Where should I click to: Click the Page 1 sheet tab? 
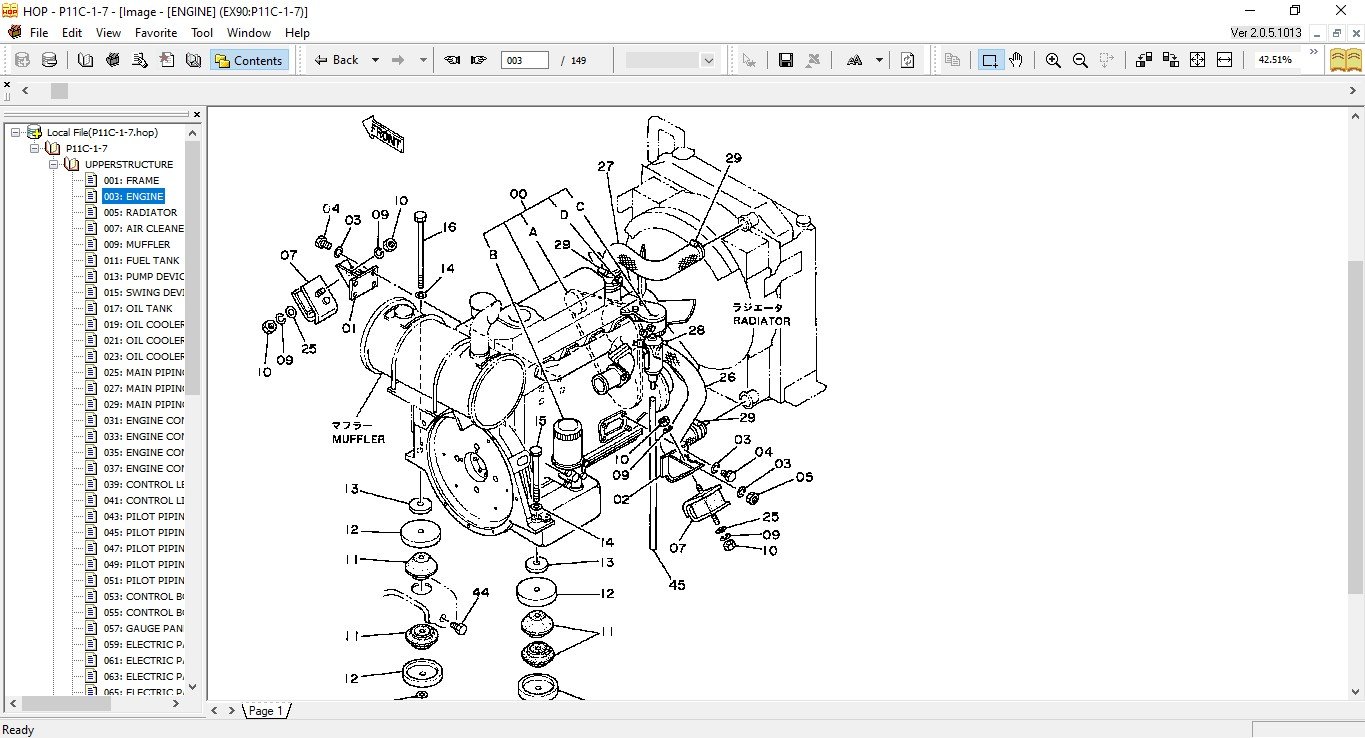pyautogui.click(x=266, y=710)
